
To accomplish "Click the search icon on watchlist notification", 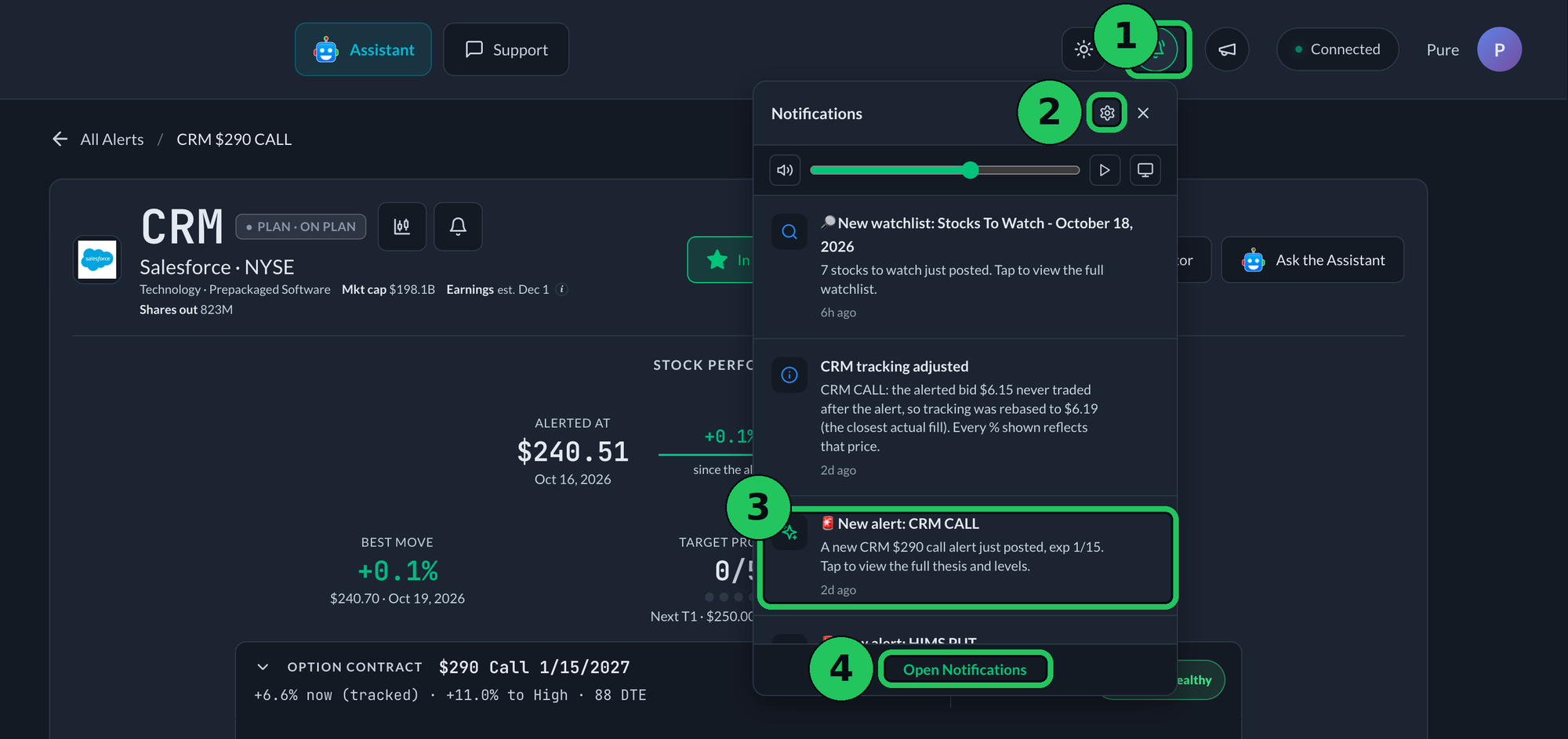I will pos(789,232).
